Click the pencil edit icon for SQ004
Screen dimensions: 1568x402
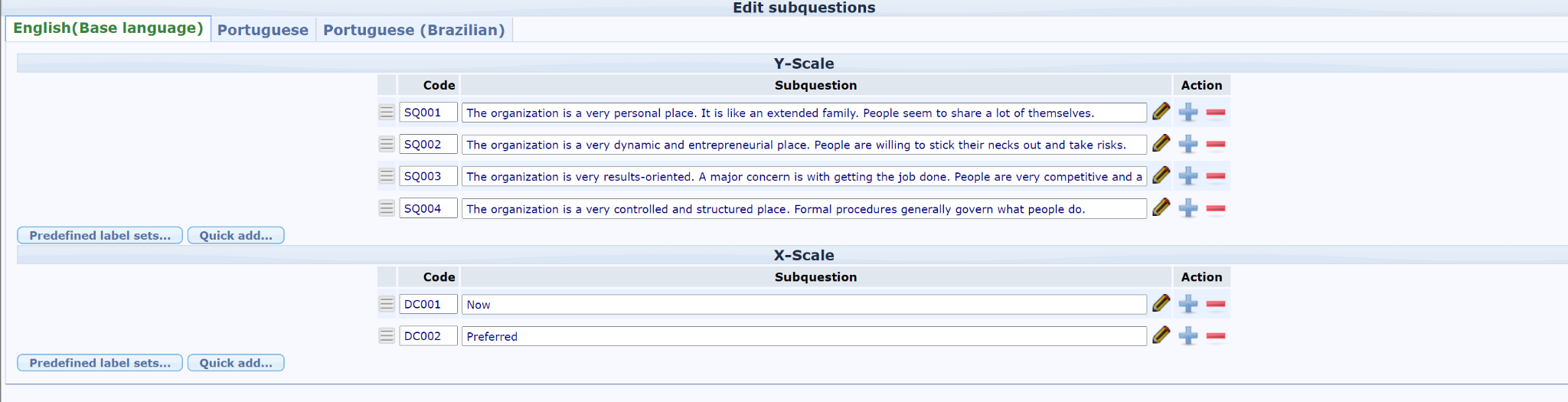point(1161,208)
